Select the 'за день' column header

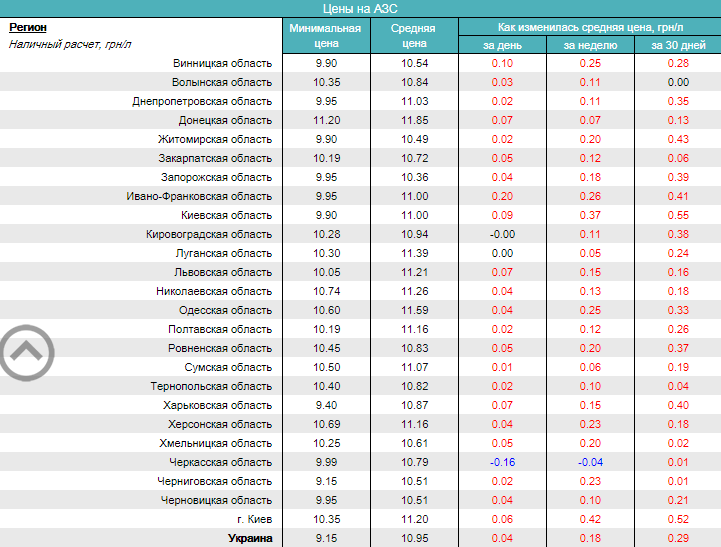point(501,45)
